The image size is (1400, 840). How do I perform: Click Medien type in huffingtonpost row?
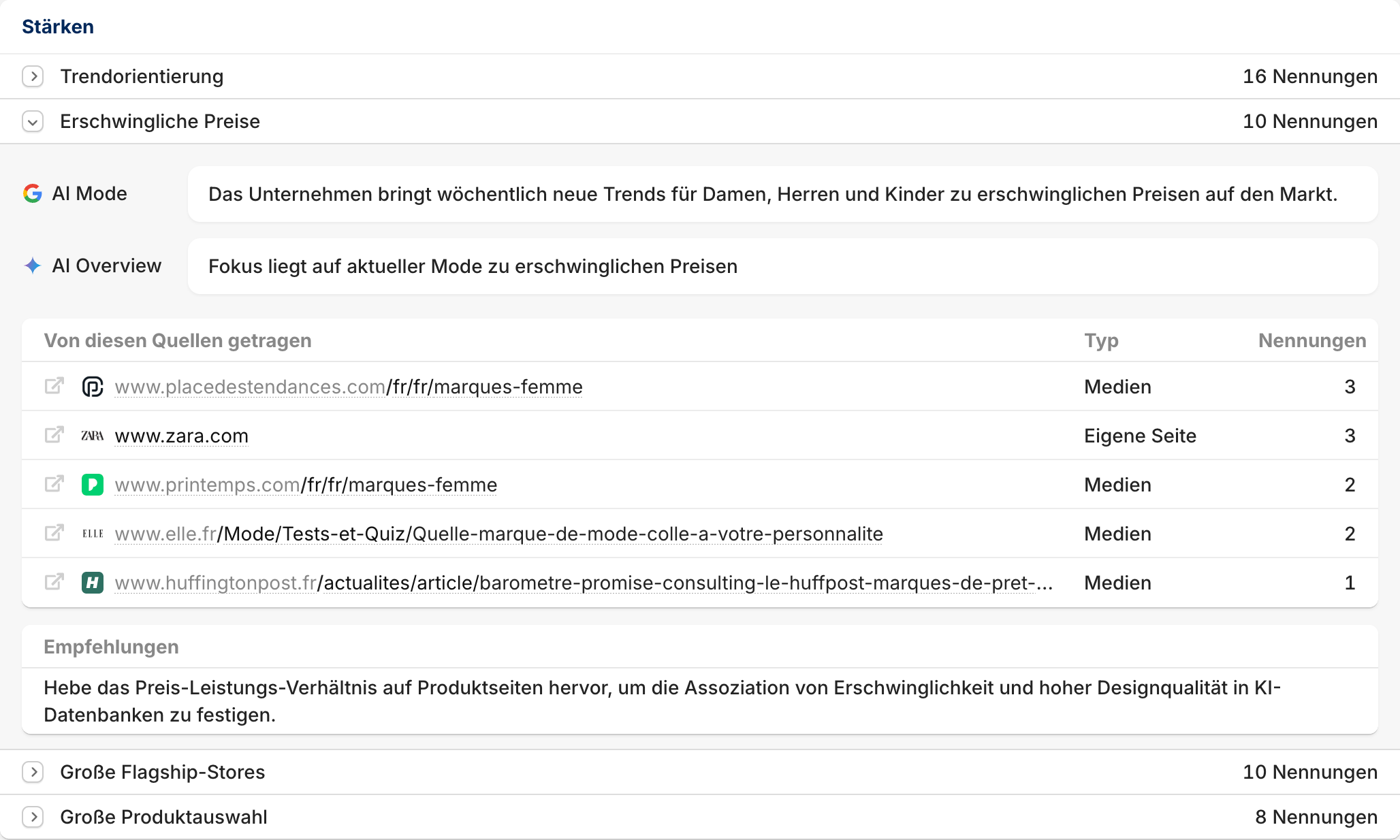click(x=1117, y=583)
